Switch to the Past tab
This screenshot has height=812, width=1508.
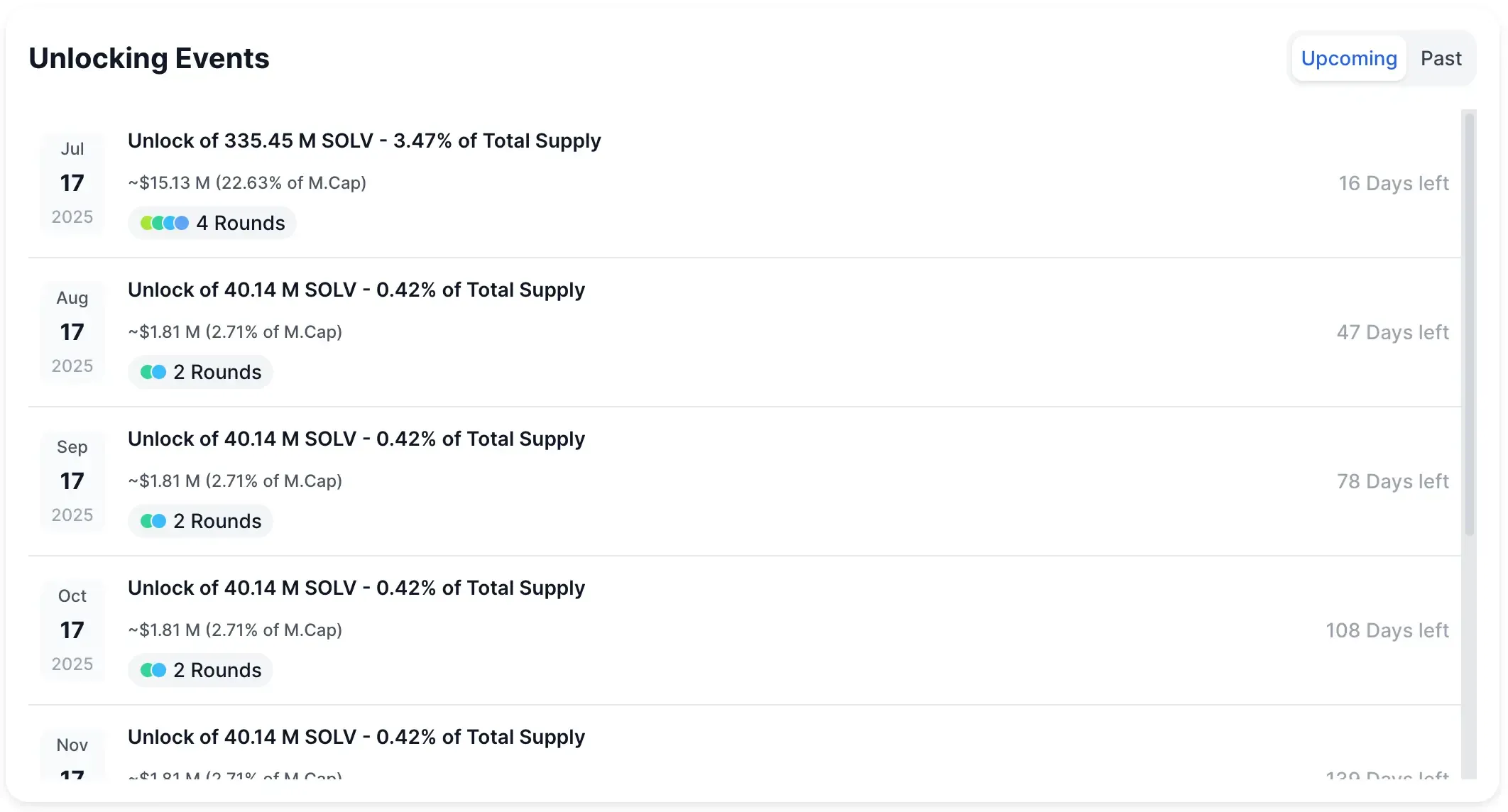[x=1441, y=58]
